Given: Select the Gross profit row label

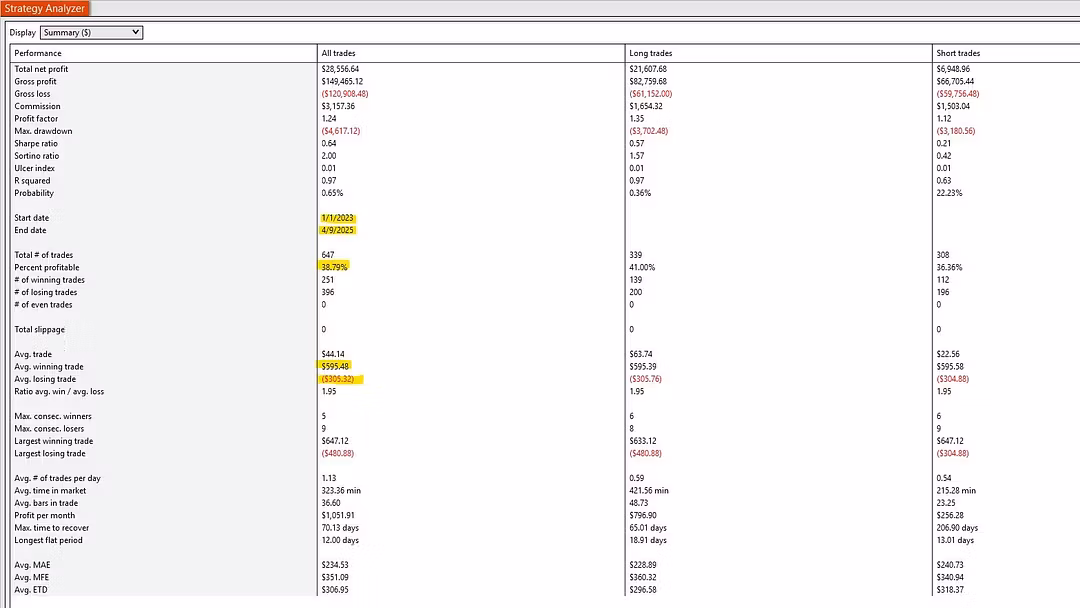Looking at the screenshot, I should pos(36,81).
